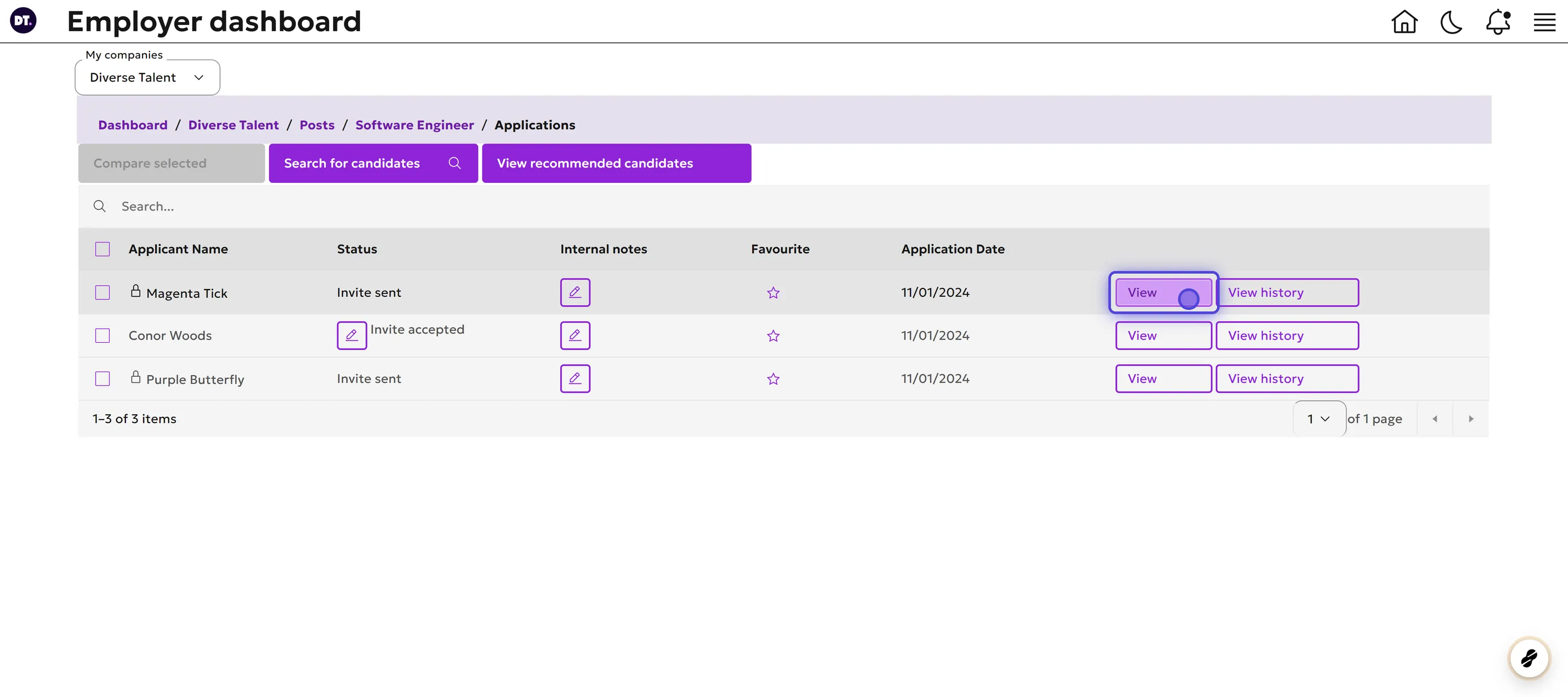Image resolution: width=1568 pixels, height=697 pixels.
Task: Click Compare selected button
Action: coord(171,163)
